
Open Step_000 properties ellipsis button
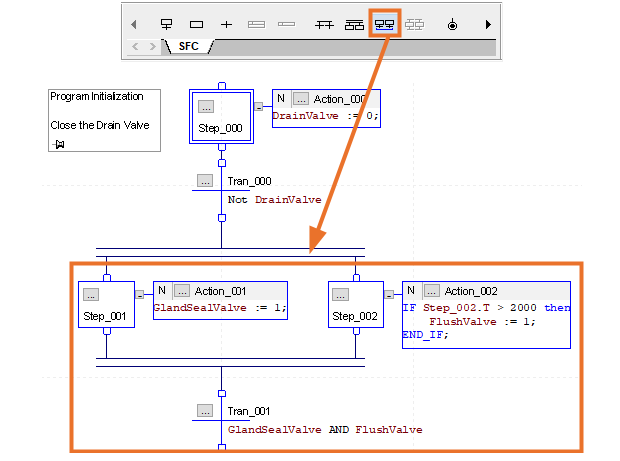pyautogui.click(x=205, y=106)
